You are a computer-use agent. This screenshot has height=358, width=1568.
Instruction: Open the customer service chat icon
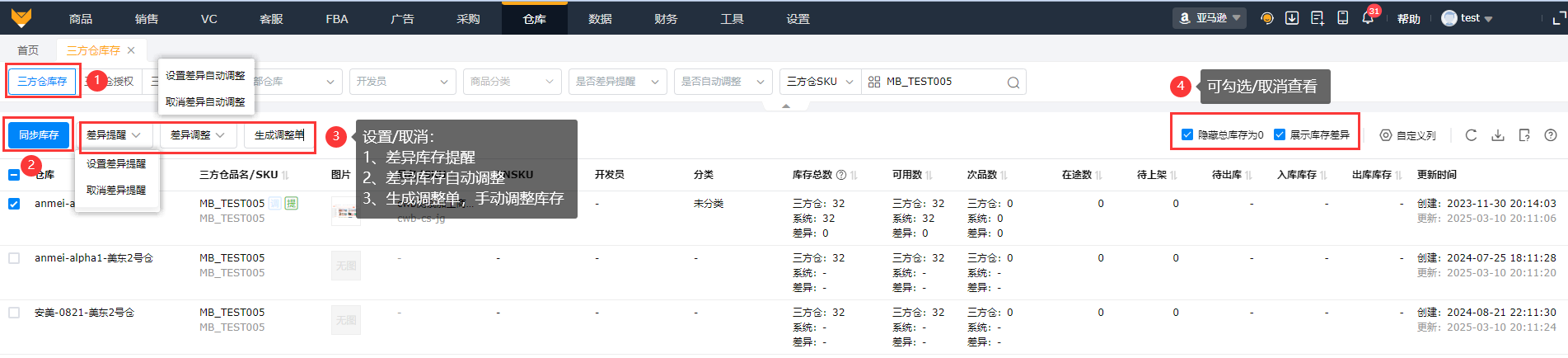[1267, 18]
